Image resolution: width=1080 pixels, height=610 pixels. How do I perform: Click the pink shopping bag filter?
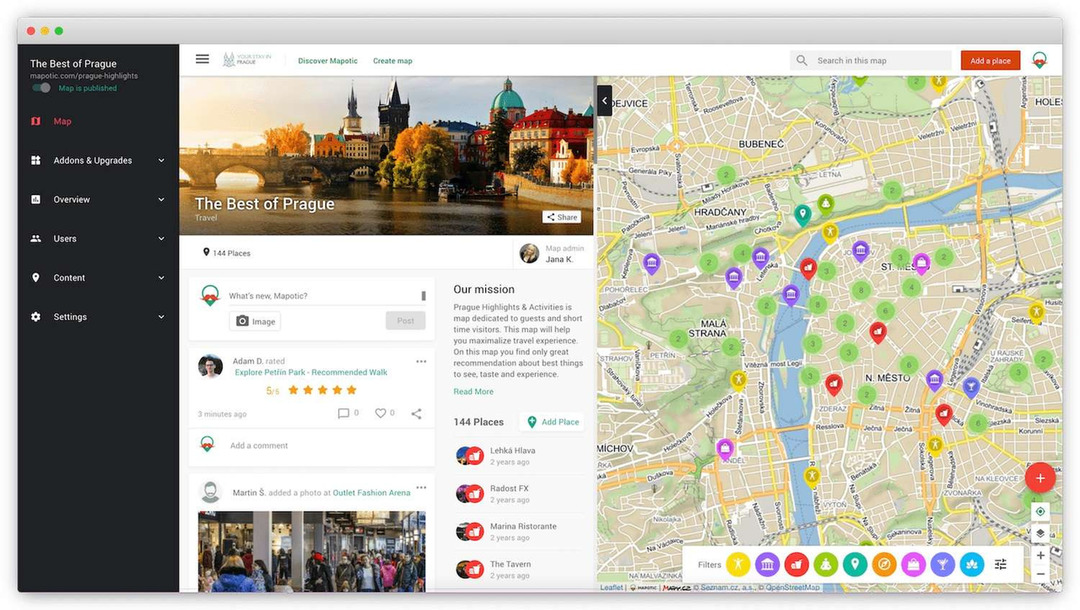913,565
